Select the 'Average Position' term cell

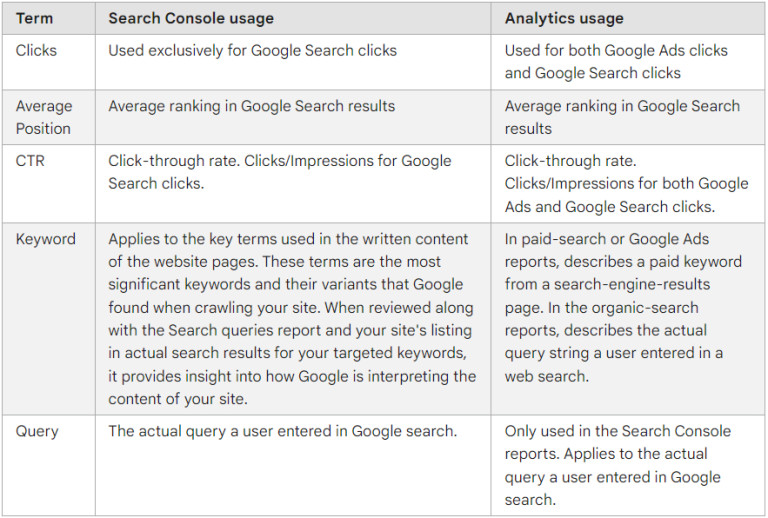pos(43,117)
